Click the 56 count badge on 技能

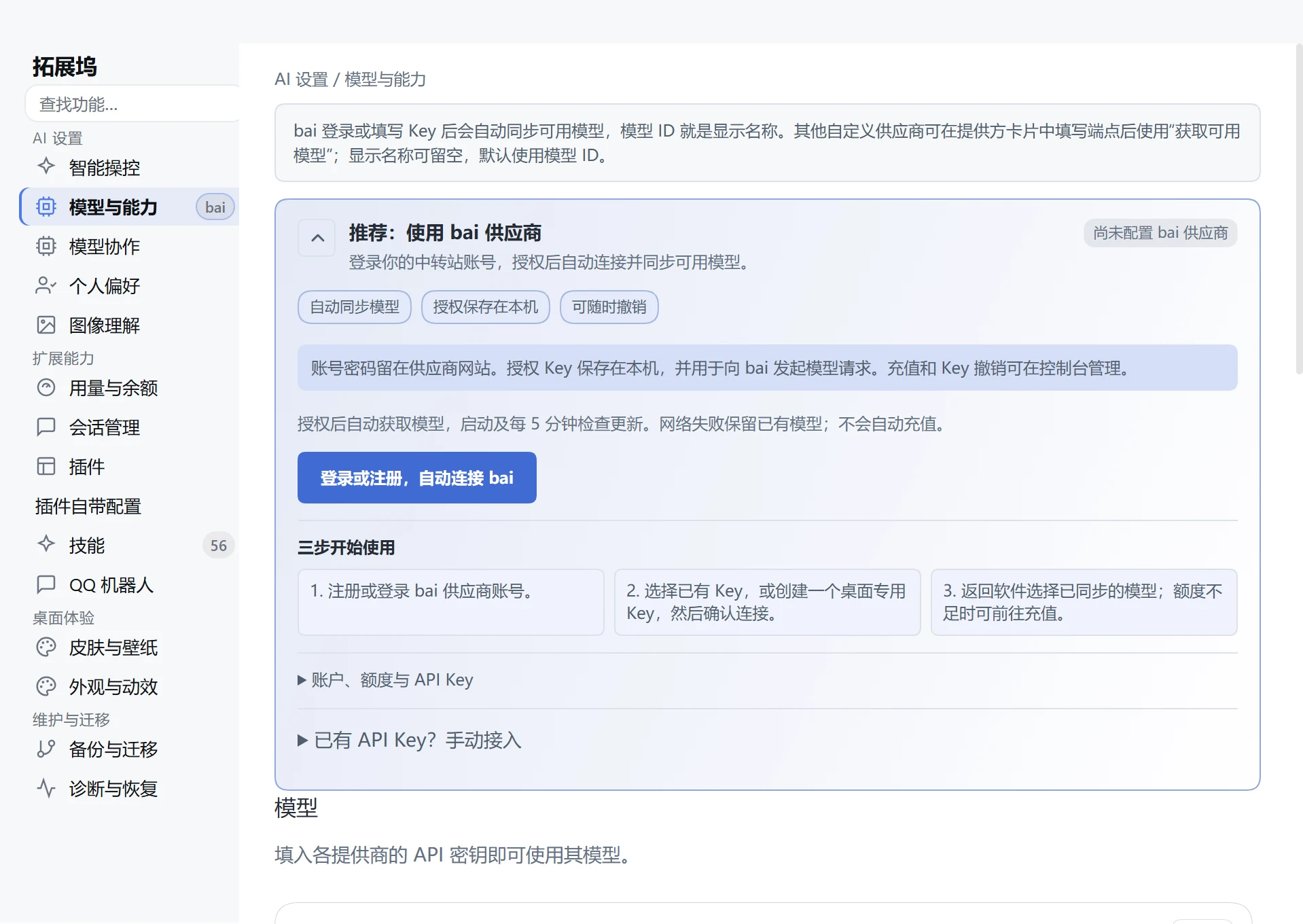(x=219, y=546)
